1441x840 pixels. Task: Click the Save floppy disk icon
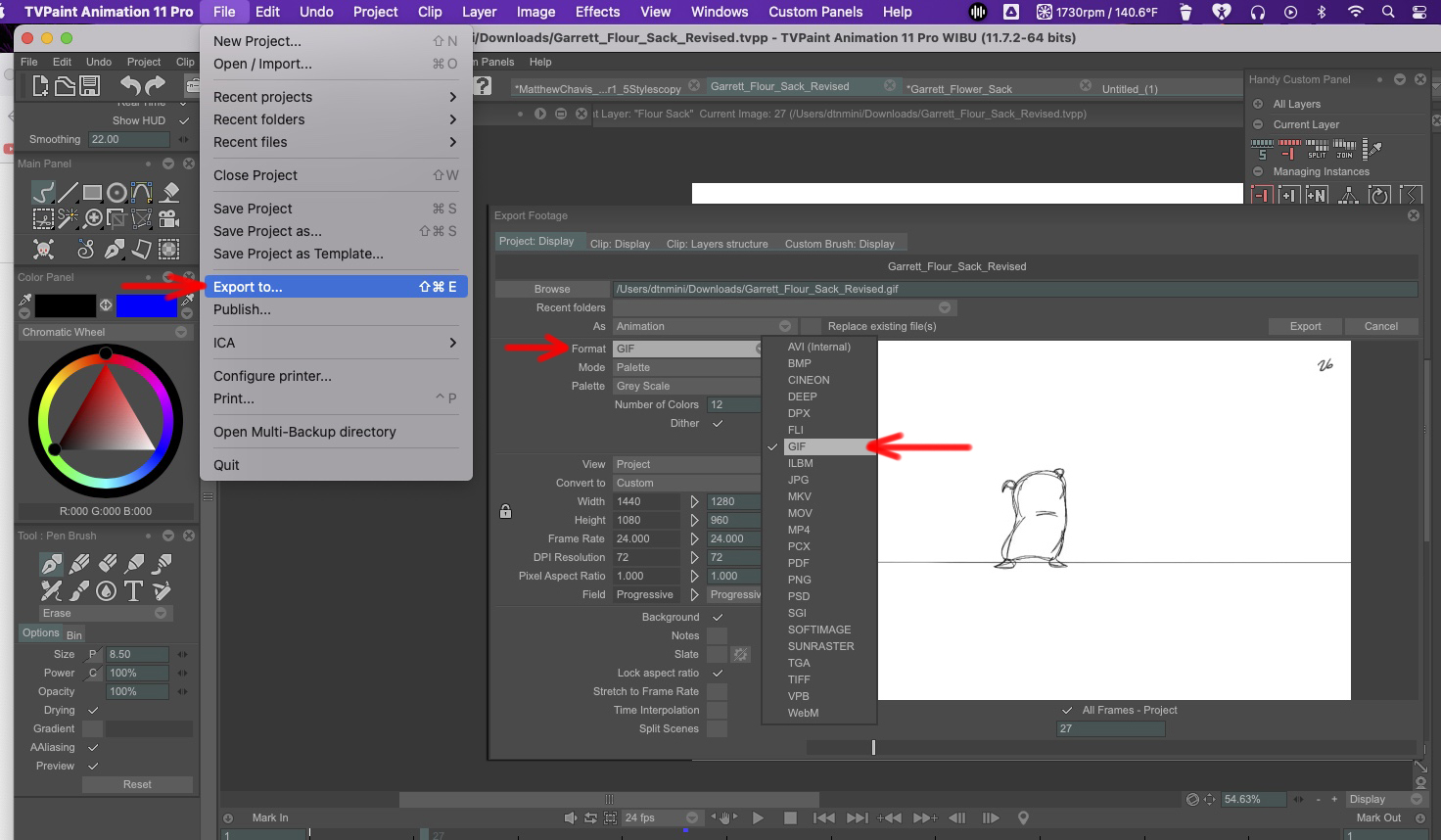point(89,86)
